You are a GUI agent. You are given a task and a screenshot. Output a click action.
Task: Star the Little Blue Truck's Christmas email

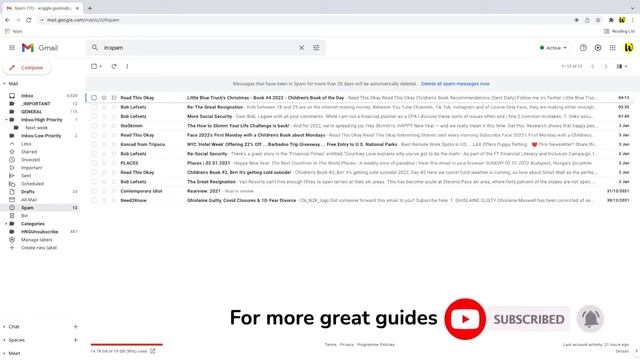coord(104,98)
